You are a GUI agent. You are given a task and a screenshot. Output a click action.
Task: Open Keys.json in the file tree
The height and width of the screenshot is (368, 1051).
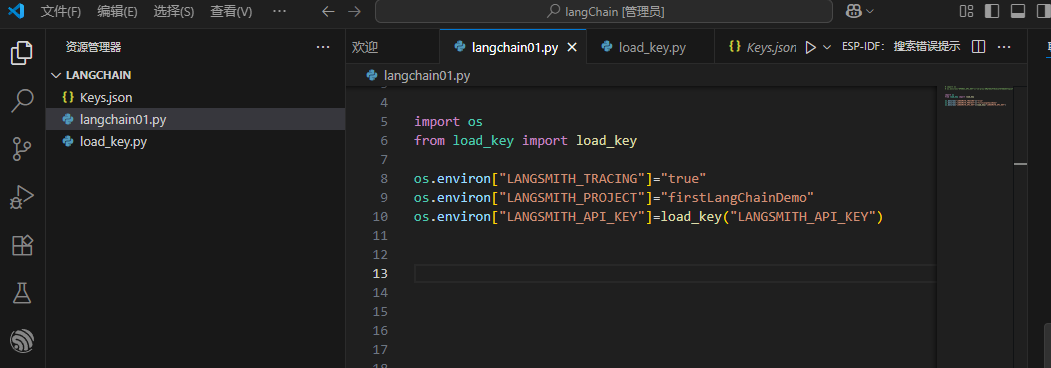tap(196, 97)
